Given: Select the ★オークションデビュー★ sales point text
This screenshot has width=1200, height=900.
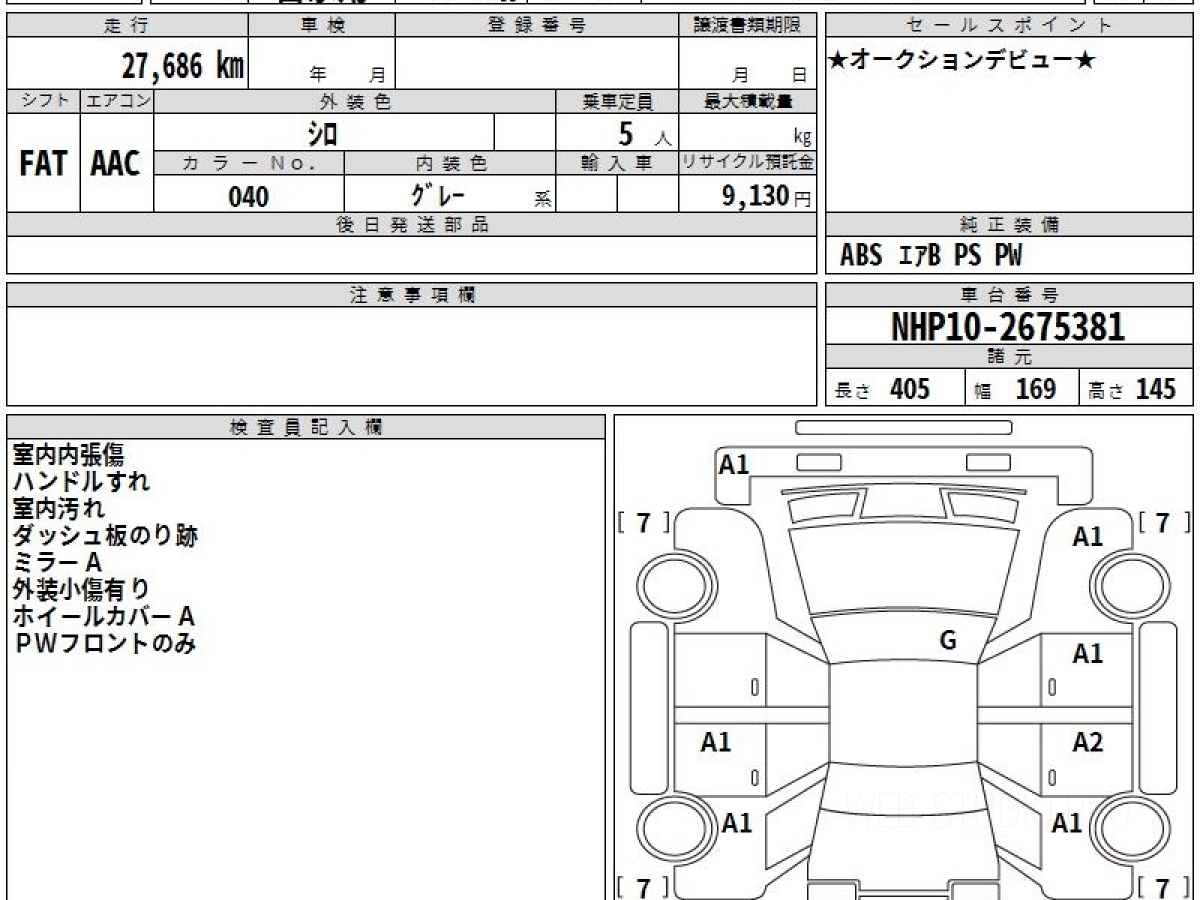Looking at the screenshot, I should (962, 61).
